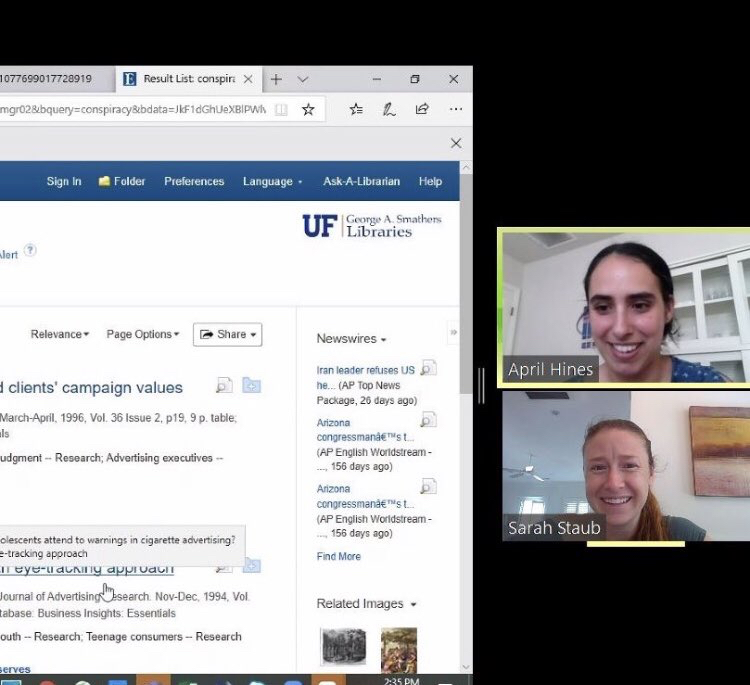Click the add notes pen icon
The height and width of the screenshot is (685, 750).
389,109
